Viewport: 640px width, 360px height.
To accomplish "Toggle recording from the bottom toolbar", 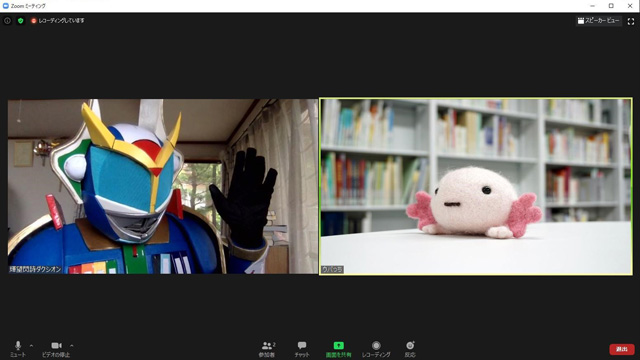I will click(376, 349).
